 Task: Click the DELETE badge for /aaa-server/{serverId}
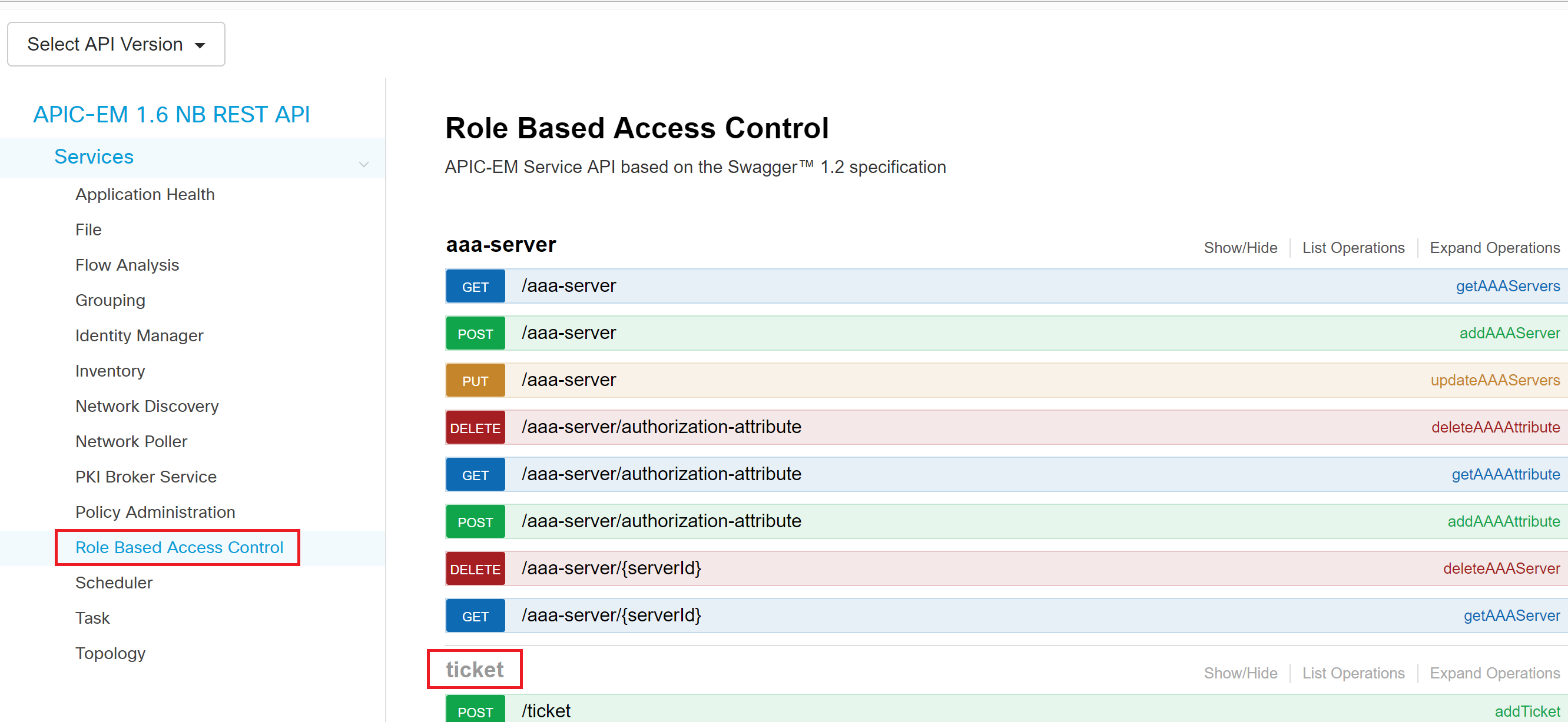(475, 569)
